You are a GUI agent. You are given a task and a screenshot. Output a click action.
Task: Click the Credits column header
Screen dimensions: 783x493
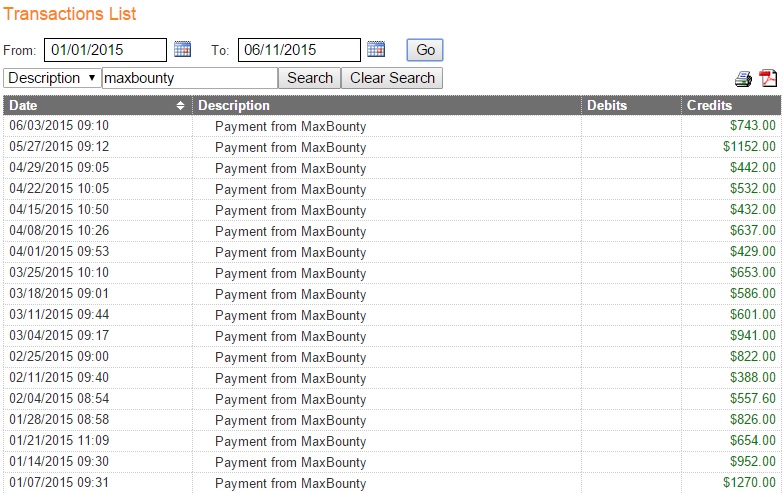709,105
